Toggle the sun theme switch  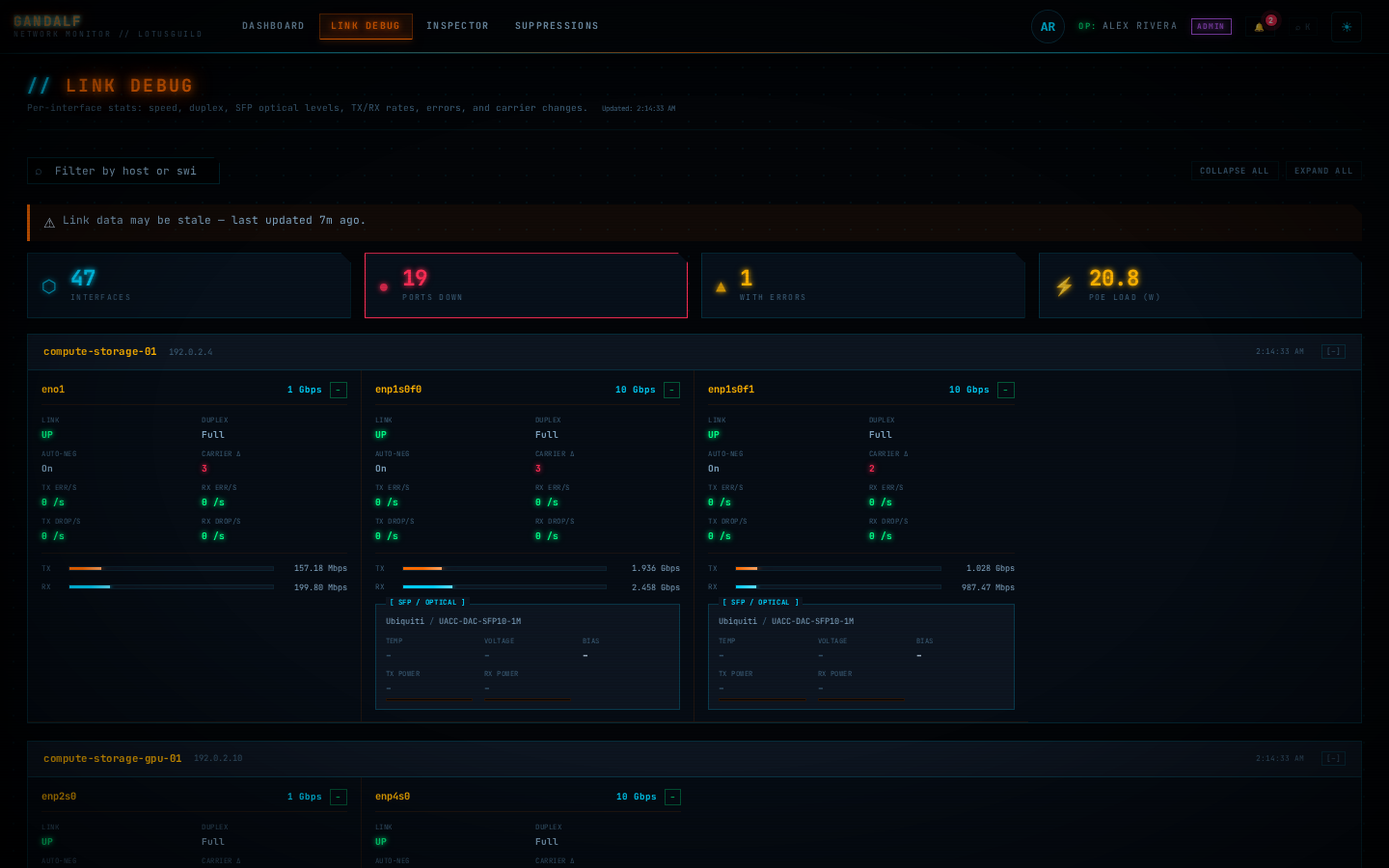coord(1347,27)
